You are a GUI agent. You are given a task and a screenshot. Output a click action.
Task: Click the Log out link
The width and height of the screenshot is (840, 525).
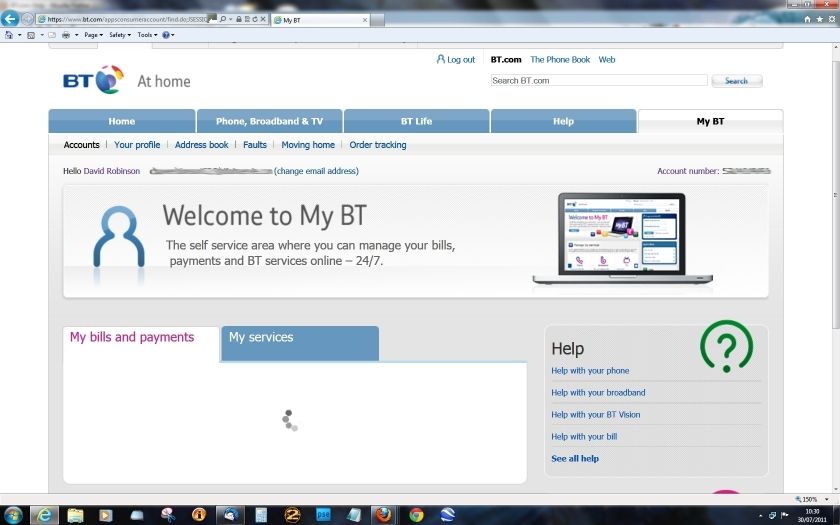pyautogui.click(x=461, y=59)
